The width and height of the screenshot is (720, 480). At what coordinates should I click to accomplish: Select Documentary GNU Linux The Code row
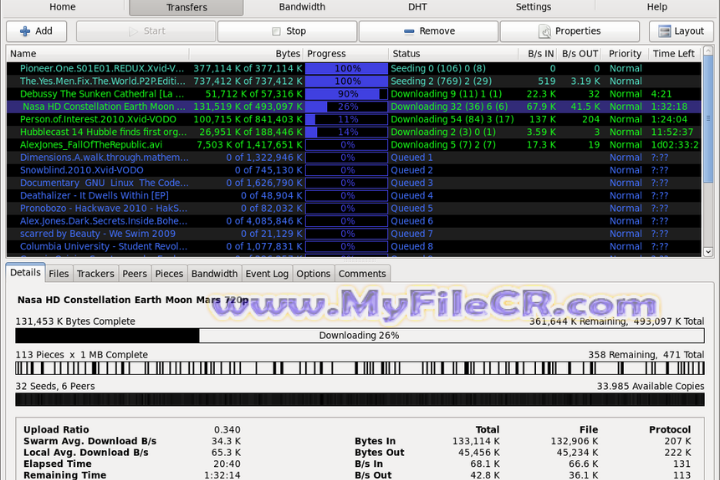(x=354, y=183)
